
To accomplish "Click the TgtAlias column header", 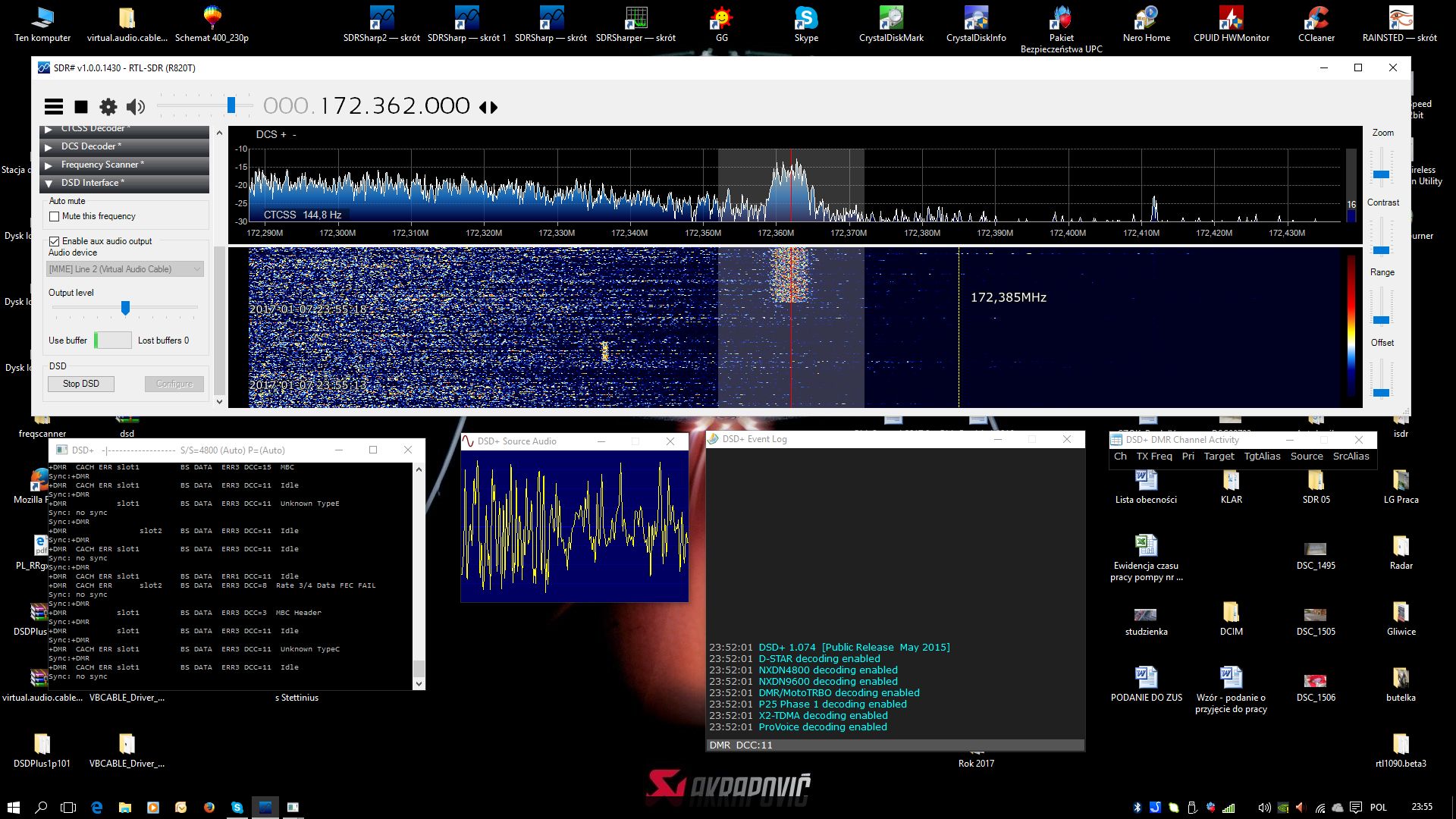I will pyautogui.click(x=1262, y=457).
